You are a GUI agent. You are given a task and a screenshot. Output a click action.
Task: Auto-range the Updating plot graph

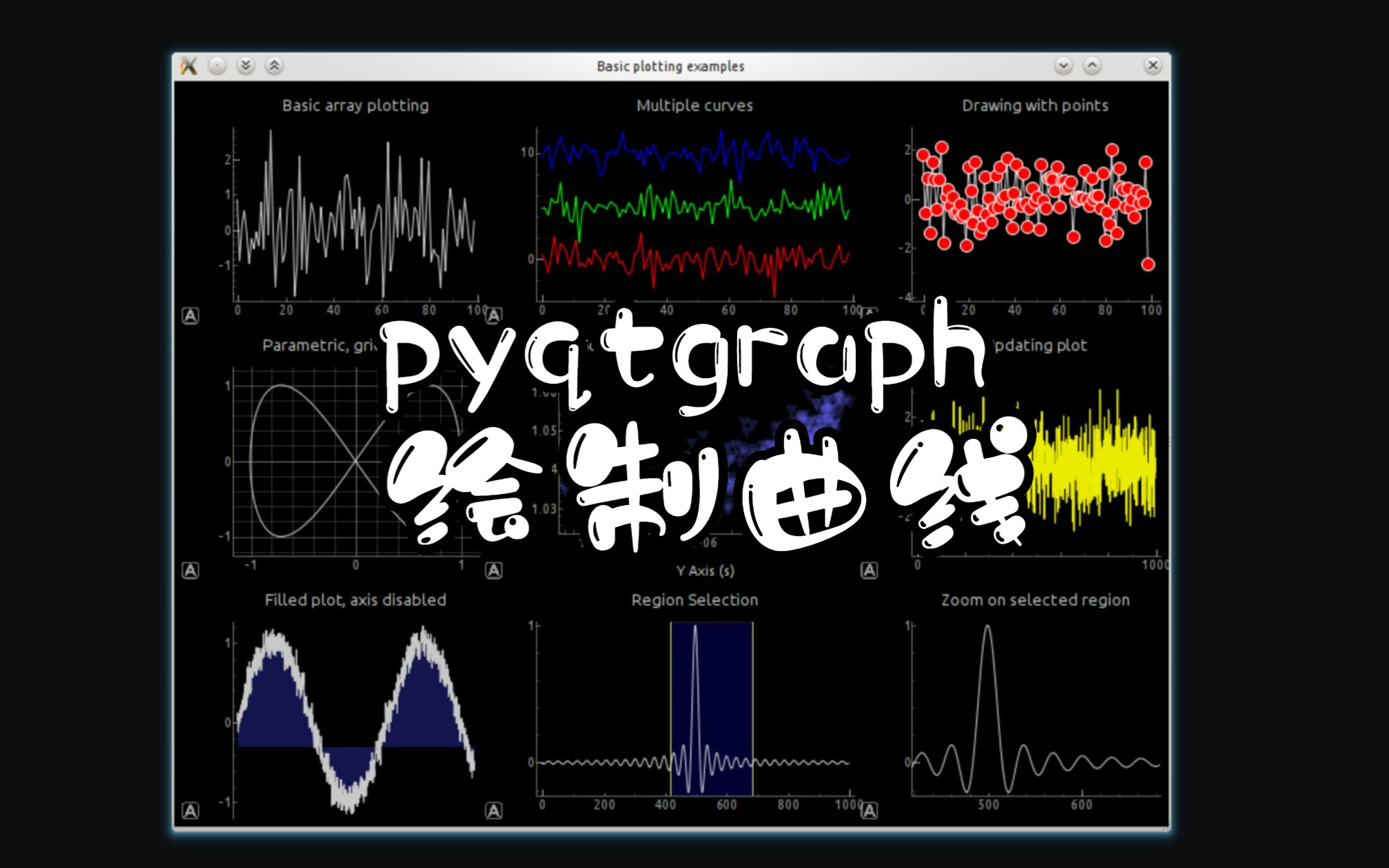click(870, 570)
